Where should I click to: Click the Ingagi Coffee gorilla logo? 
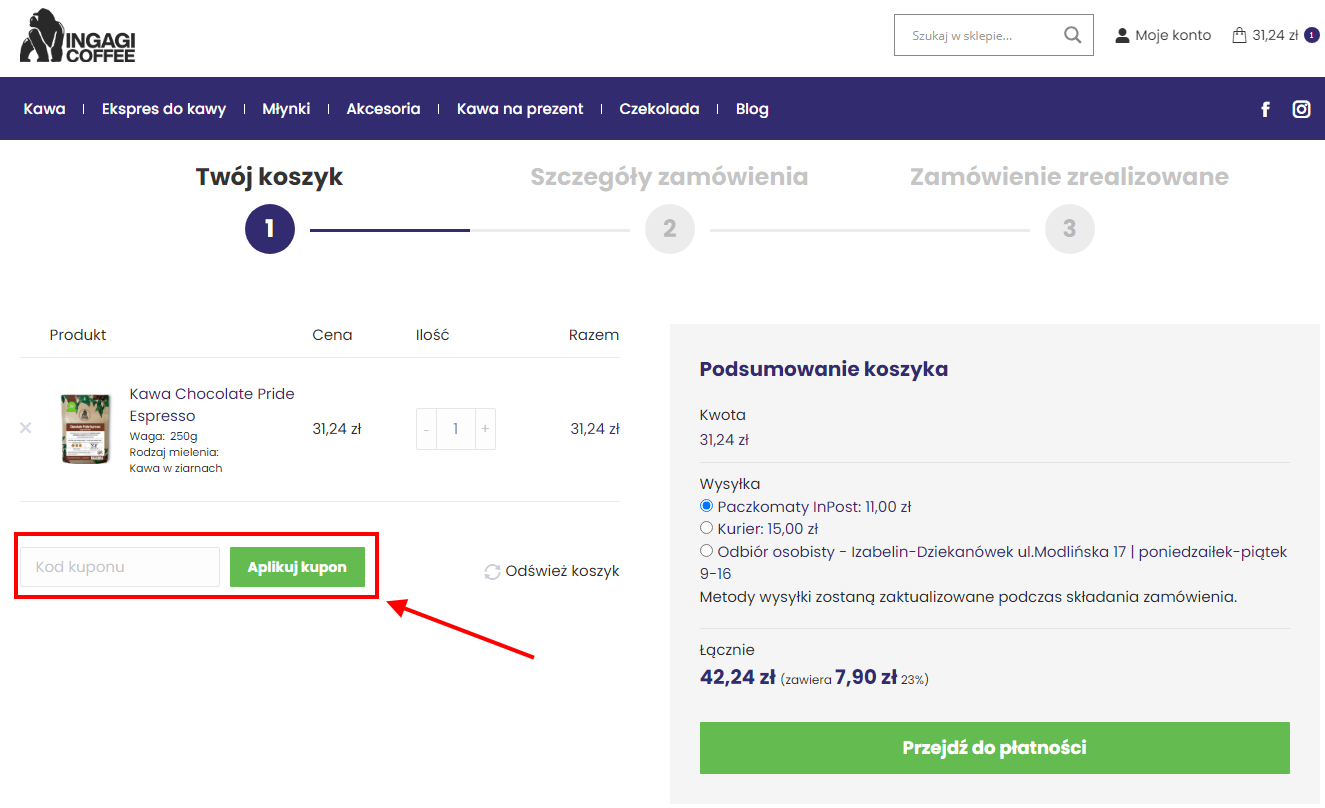[x=77, y=36]
